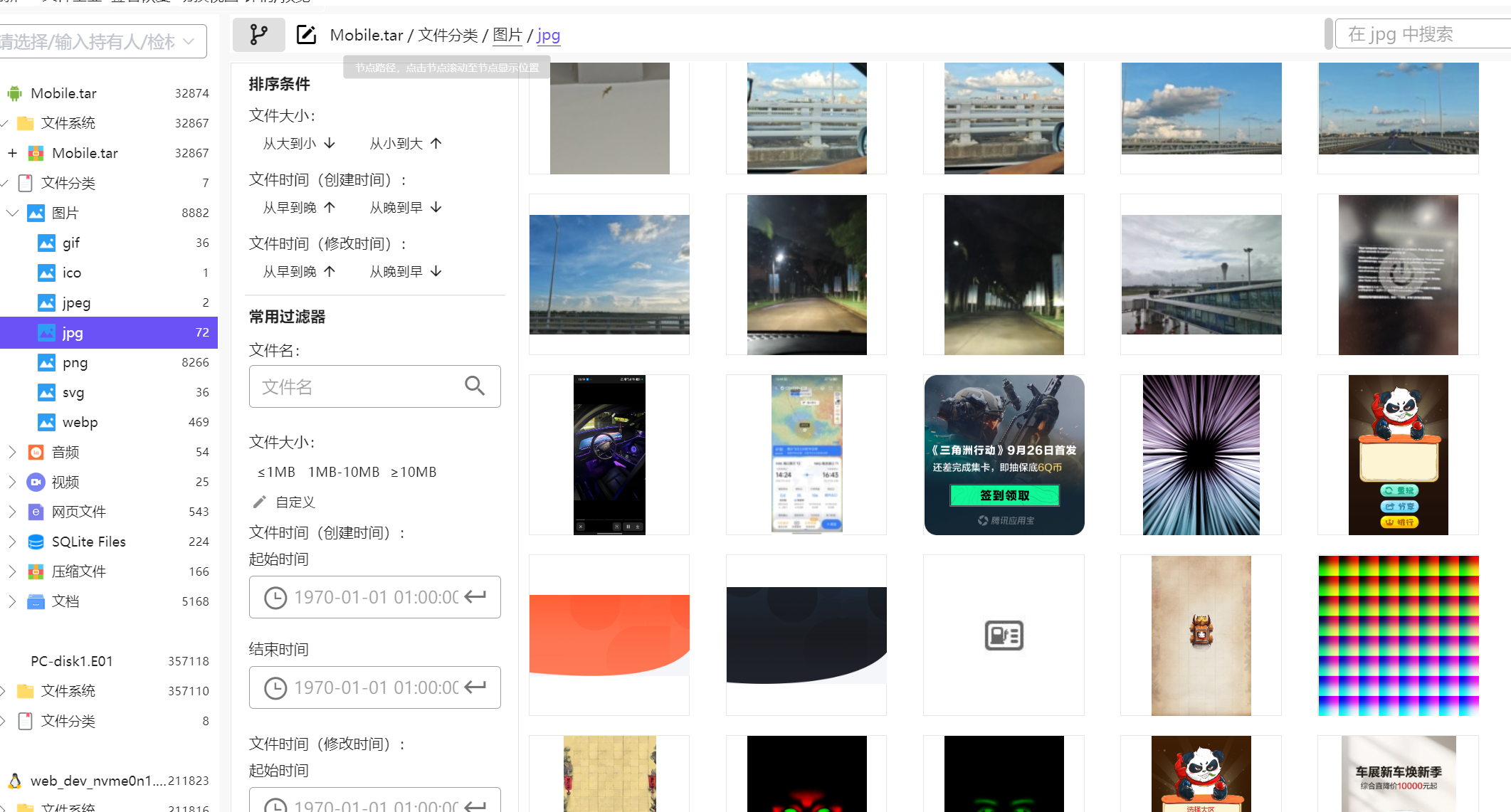Screen dimensions: 1511x812
Task: Click the Linux penguin icon for web_dev_nvme0n1
Action: click(14, 781)
